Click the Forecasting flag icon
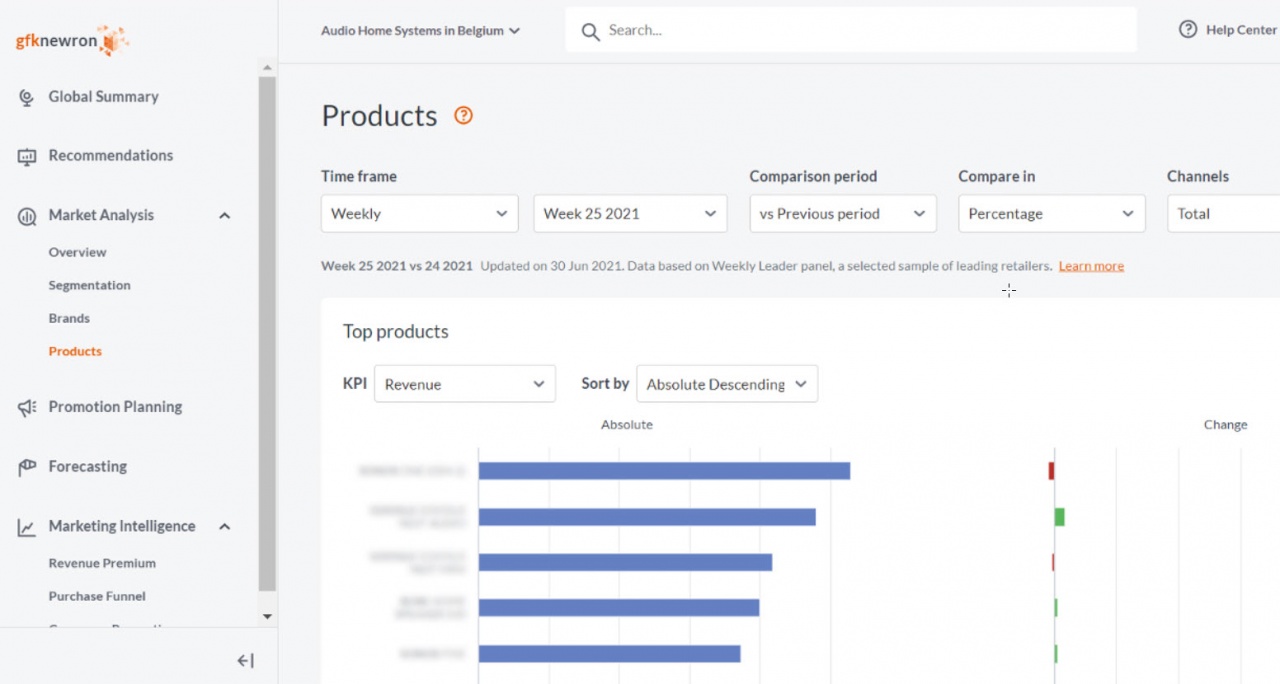 [27, 467]
